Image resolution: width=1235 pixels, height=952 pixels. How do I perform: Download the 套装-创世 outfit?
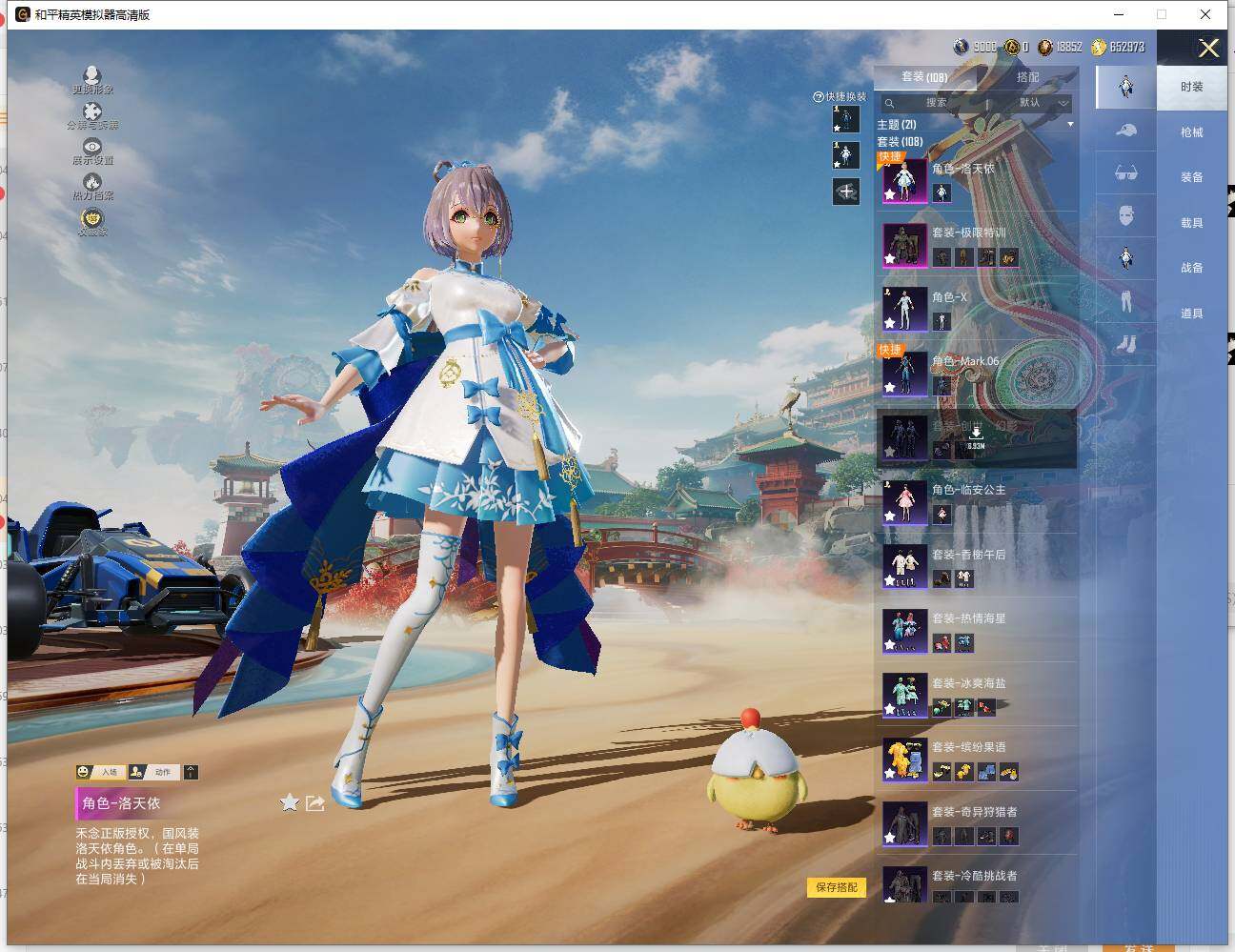(976, 438)
